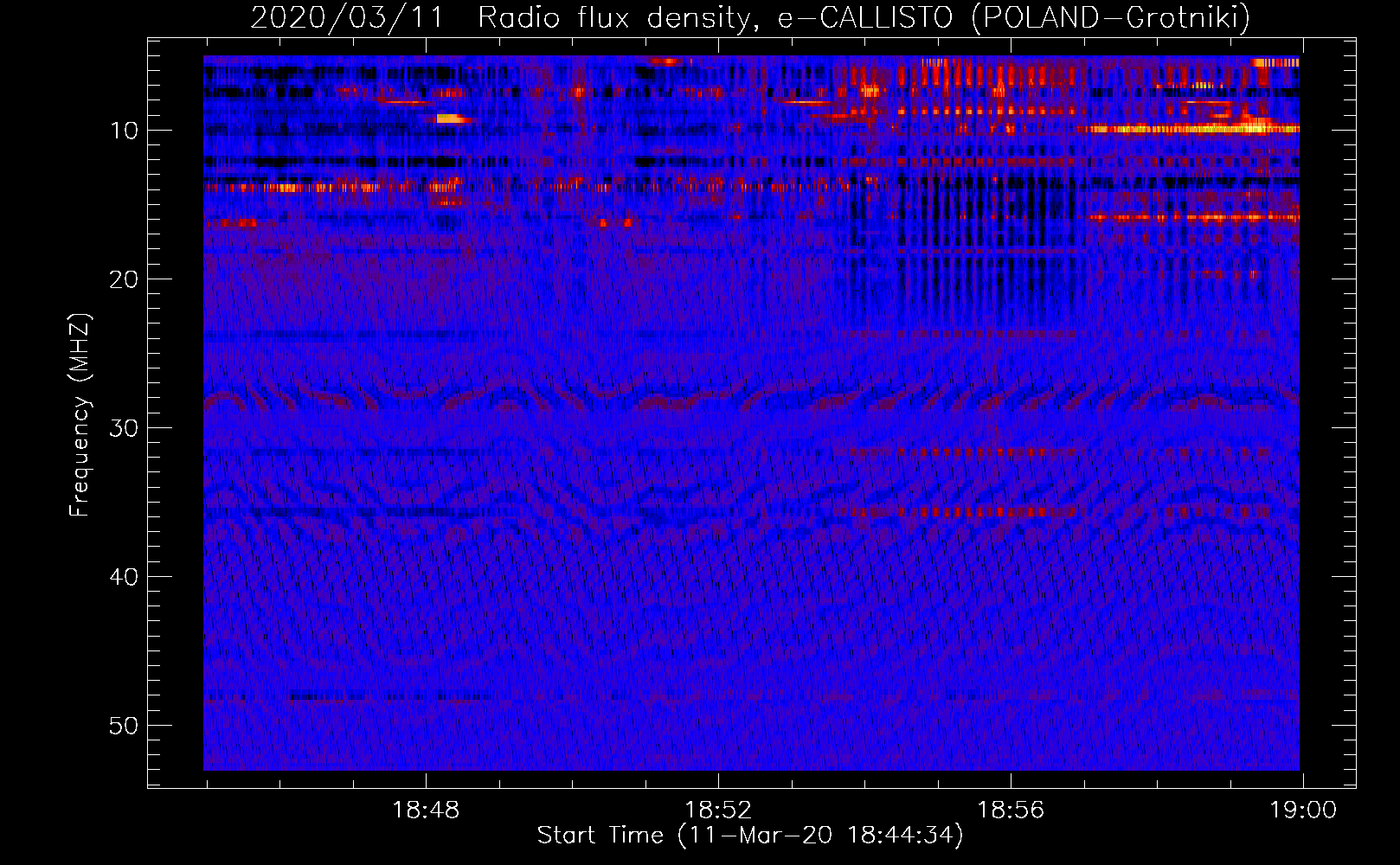Click the y-axis tick label '20'
Screen dimensions: 1400x865
125,279
